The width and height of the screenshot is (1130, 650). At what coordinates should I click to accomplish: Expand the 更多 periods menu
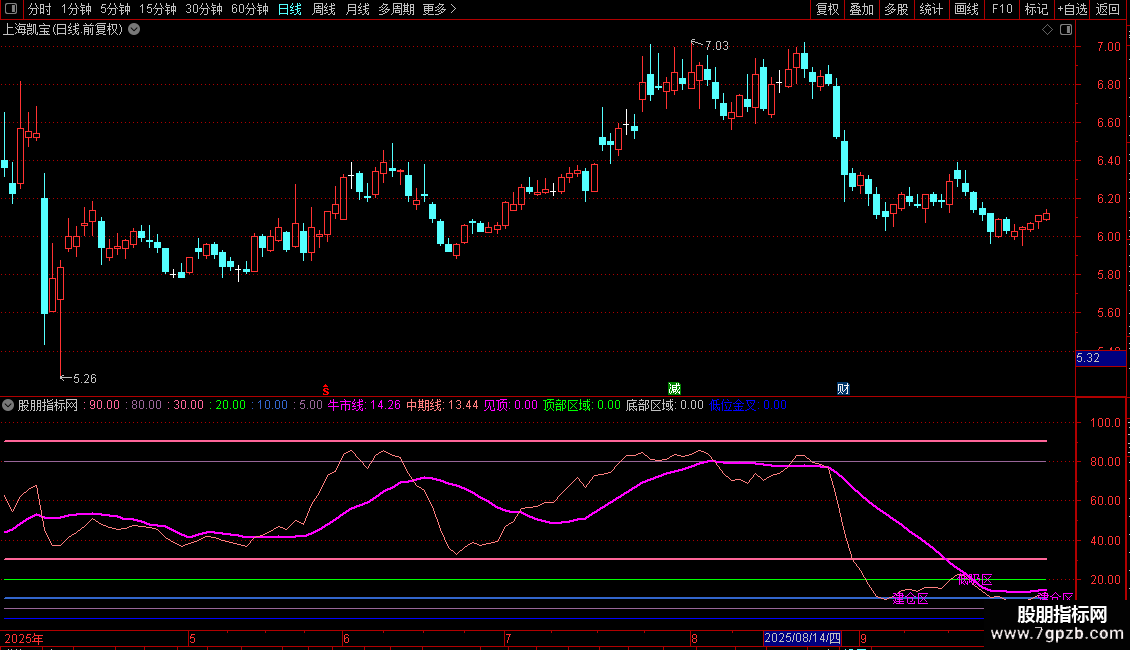(439, 10)
